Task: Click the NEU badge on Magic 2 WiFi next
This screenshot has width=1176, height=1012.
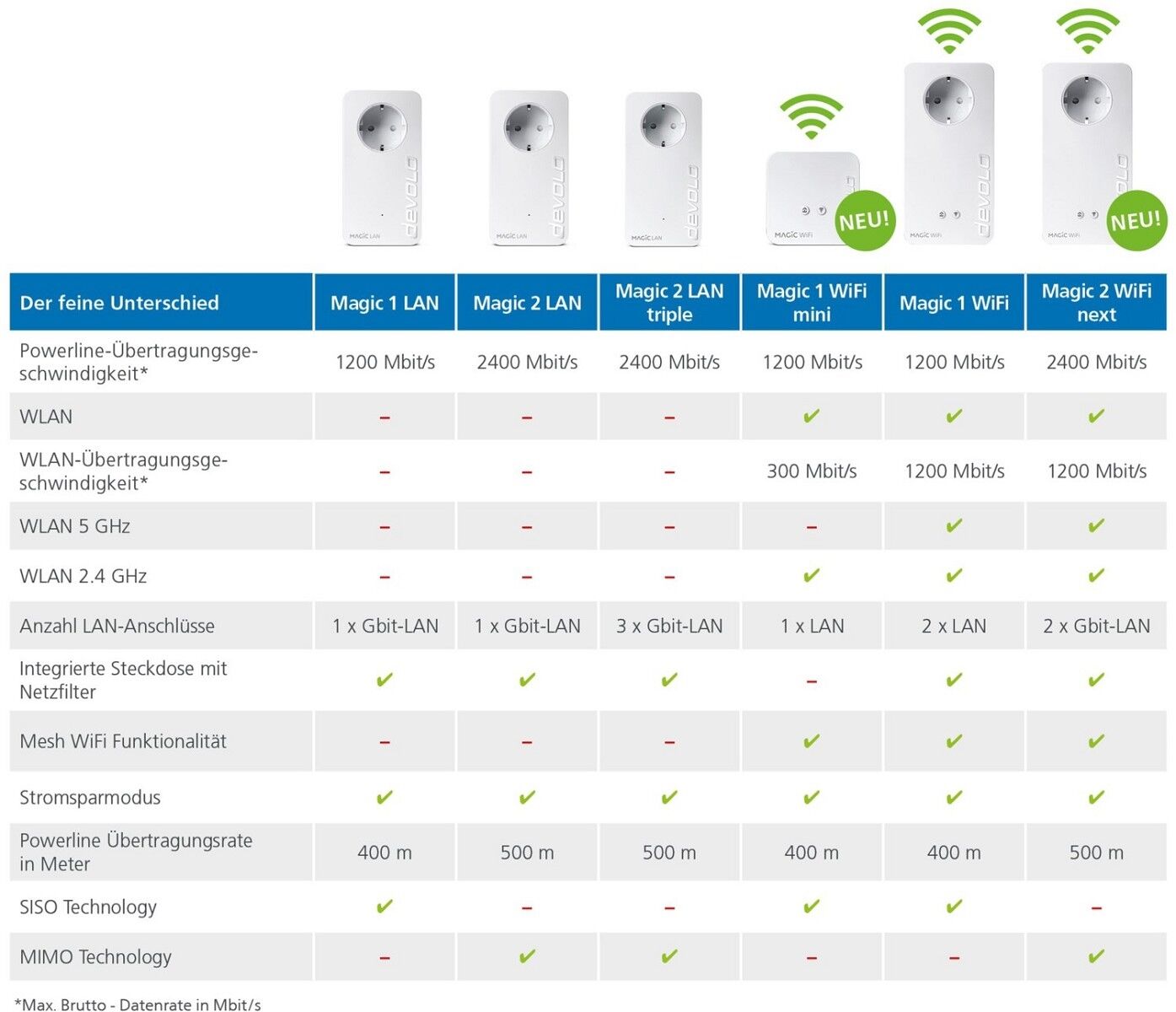Action: tap(1136, 221)
